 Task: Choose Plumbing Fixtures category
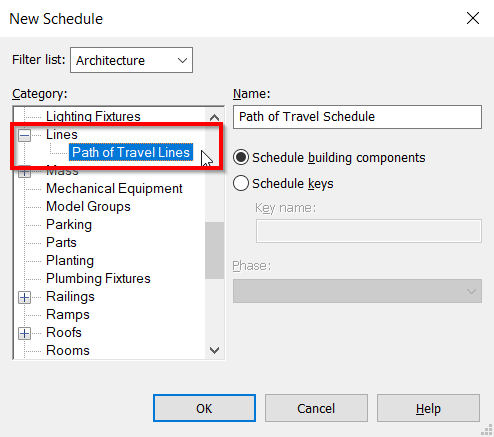click(98, 279)
